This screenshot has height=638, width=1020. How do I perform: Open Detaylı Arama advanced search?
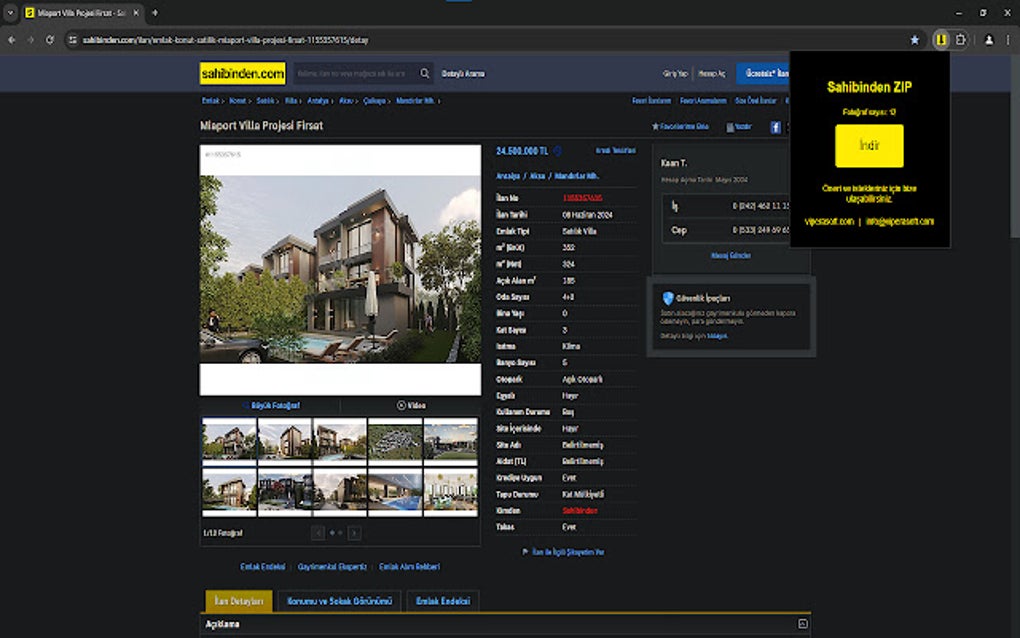[x=463, y=73]
